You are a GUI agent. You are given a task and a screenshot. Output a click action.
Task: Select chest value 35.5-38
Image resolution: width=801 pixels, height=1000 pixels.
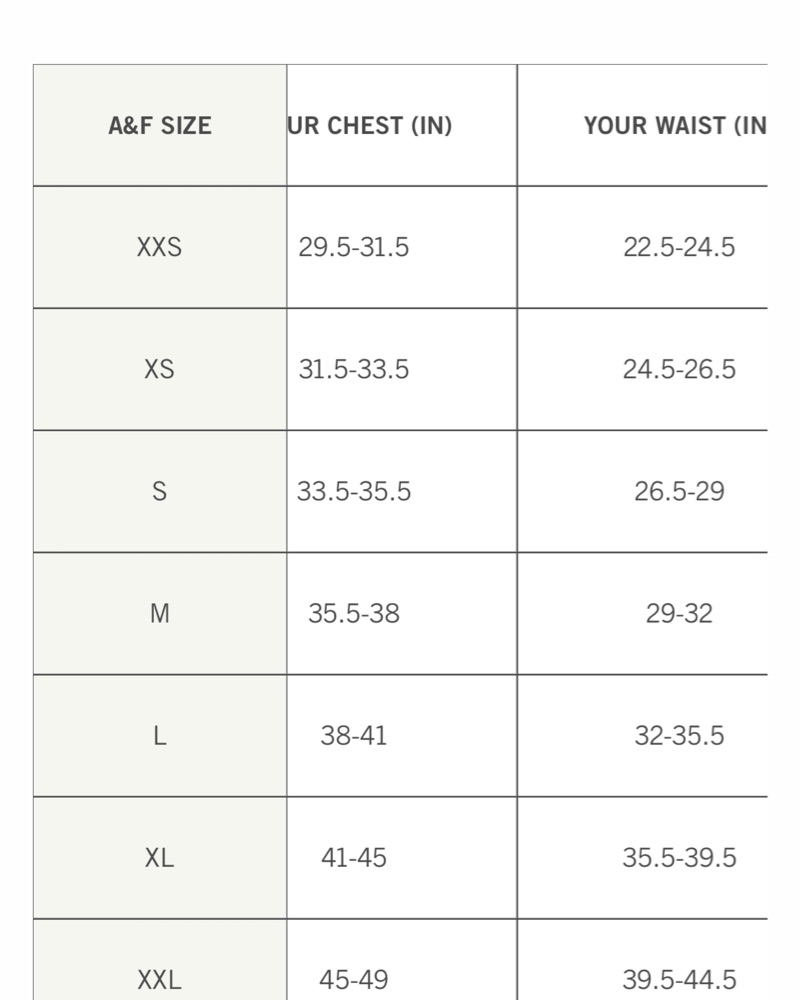point(354,614)
